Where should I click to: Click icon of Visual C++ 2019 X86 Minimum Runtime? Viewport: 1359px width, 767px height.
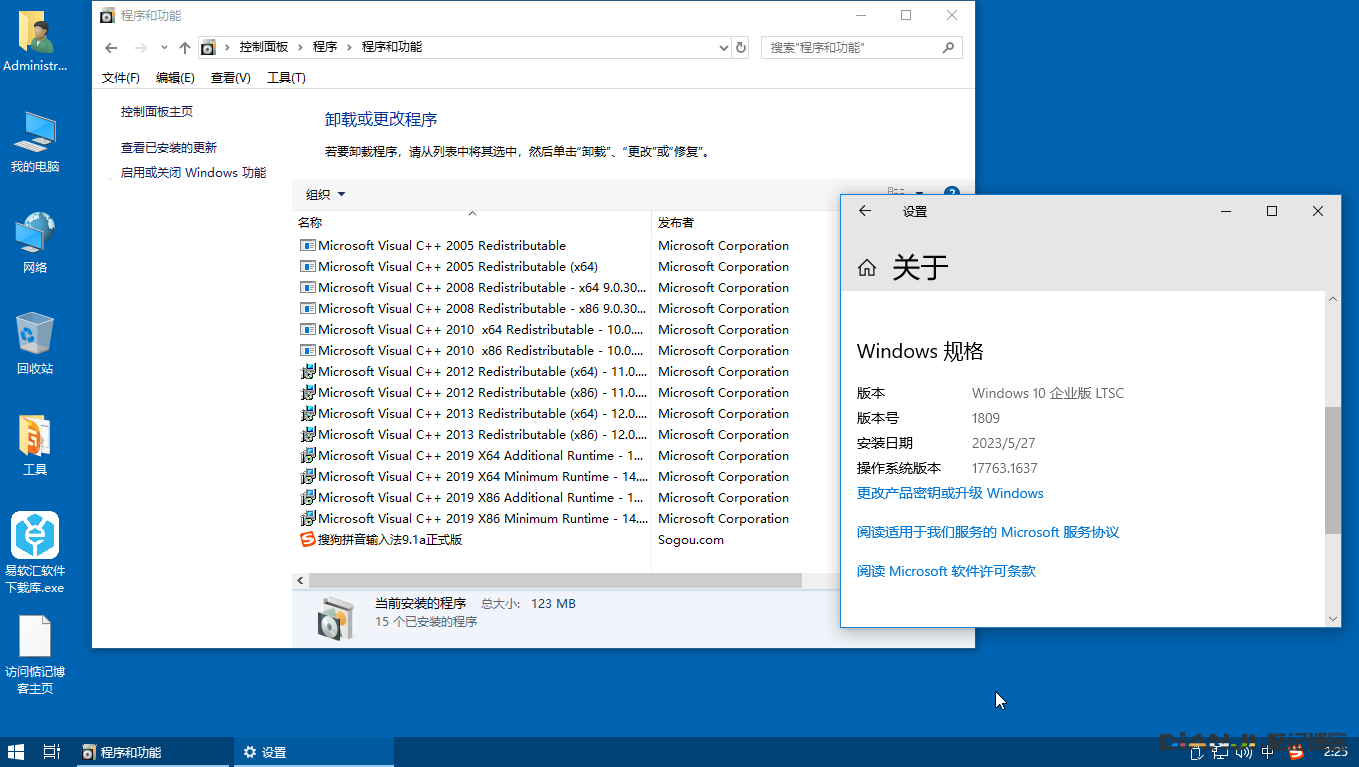pyautogui.click(x=308, y=519)
